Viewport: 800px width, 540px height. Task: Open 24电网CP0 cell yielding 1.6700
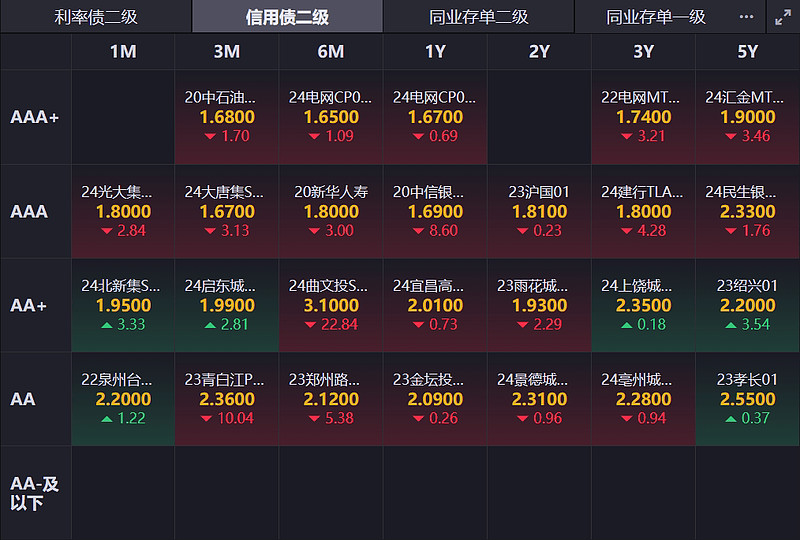click(x=435, y=117)
